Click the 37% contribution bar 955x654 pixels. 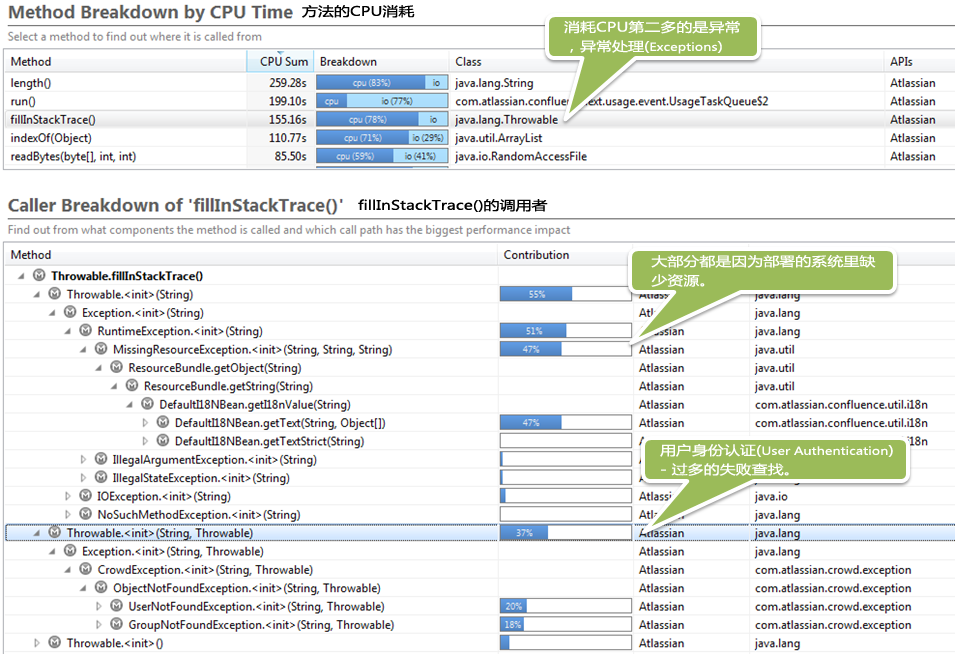(524, 533)
